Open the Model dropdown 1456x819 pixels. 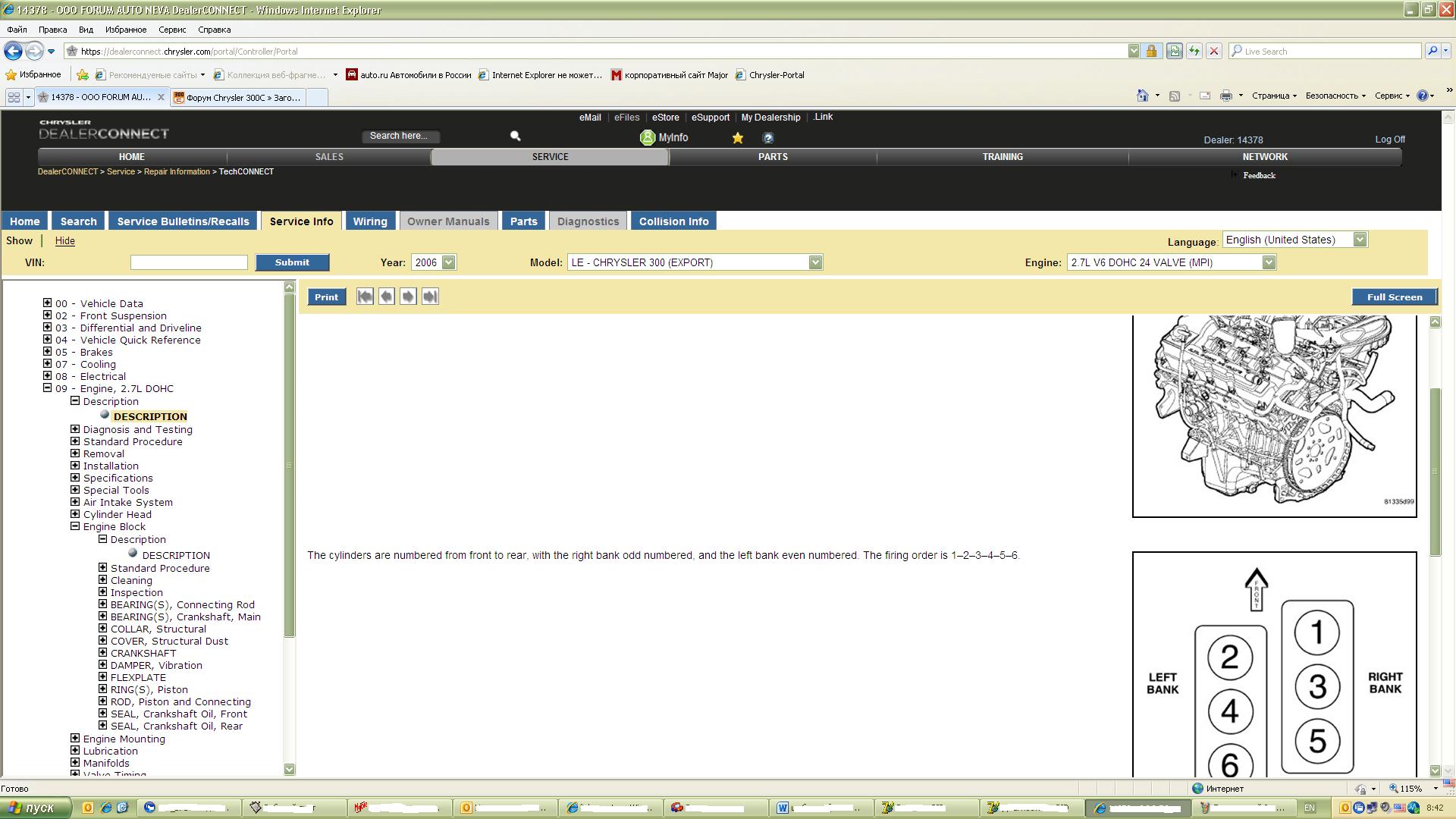(815, 262)
